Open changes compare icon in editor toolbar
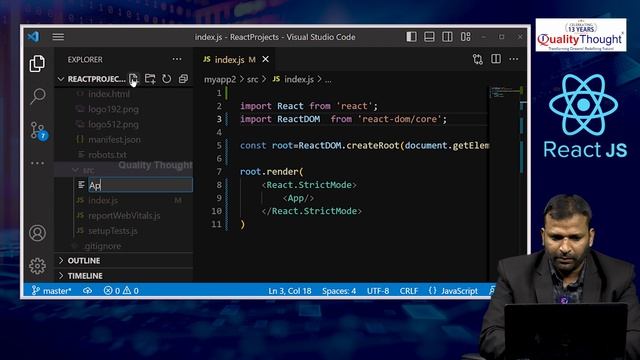This screenshot has width=640, height=360. point(478,59)
